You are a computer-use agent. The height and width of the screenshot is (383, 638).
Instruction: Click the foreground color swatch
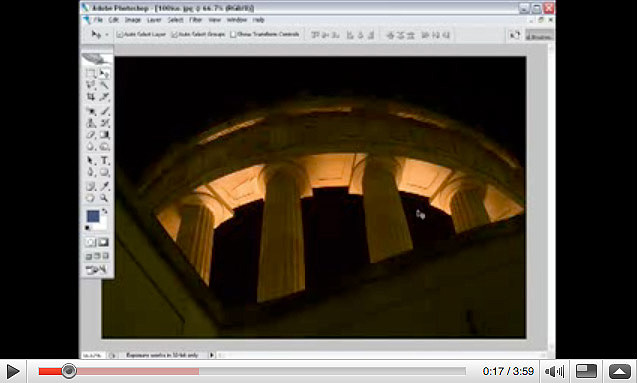click(x=93, y=216)
